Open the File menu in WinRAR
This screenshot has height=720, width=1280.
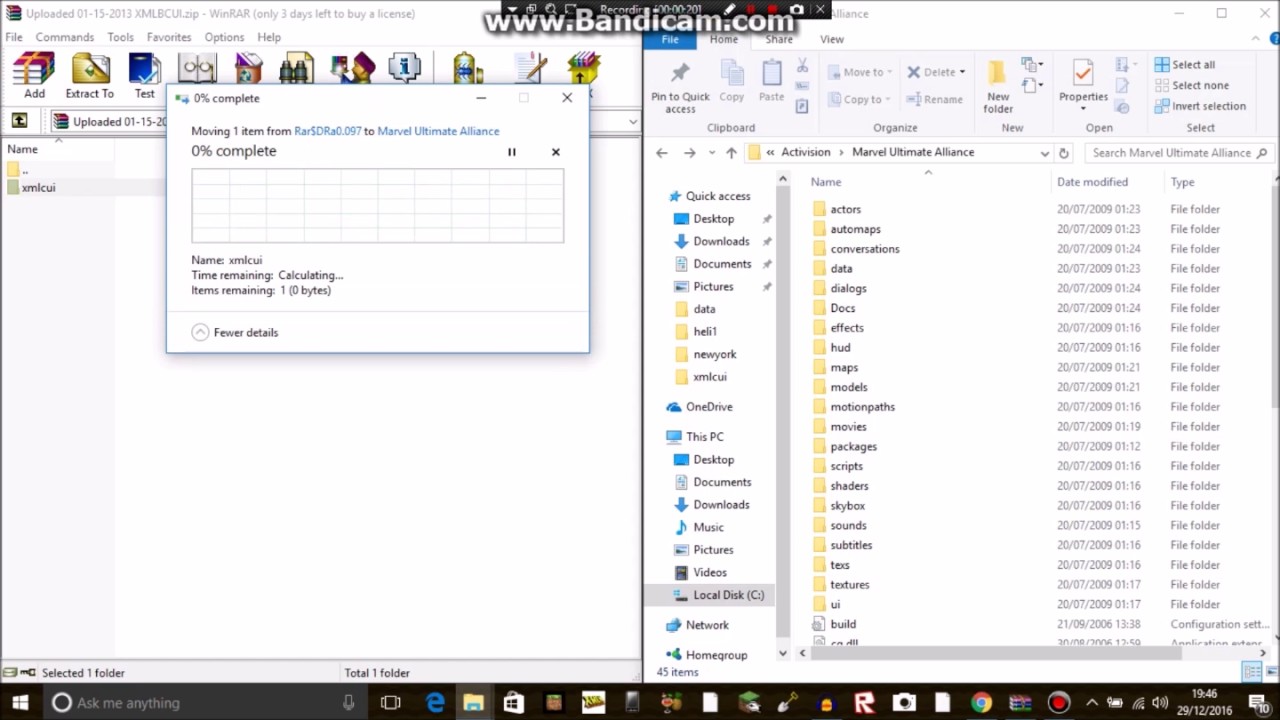14,37
